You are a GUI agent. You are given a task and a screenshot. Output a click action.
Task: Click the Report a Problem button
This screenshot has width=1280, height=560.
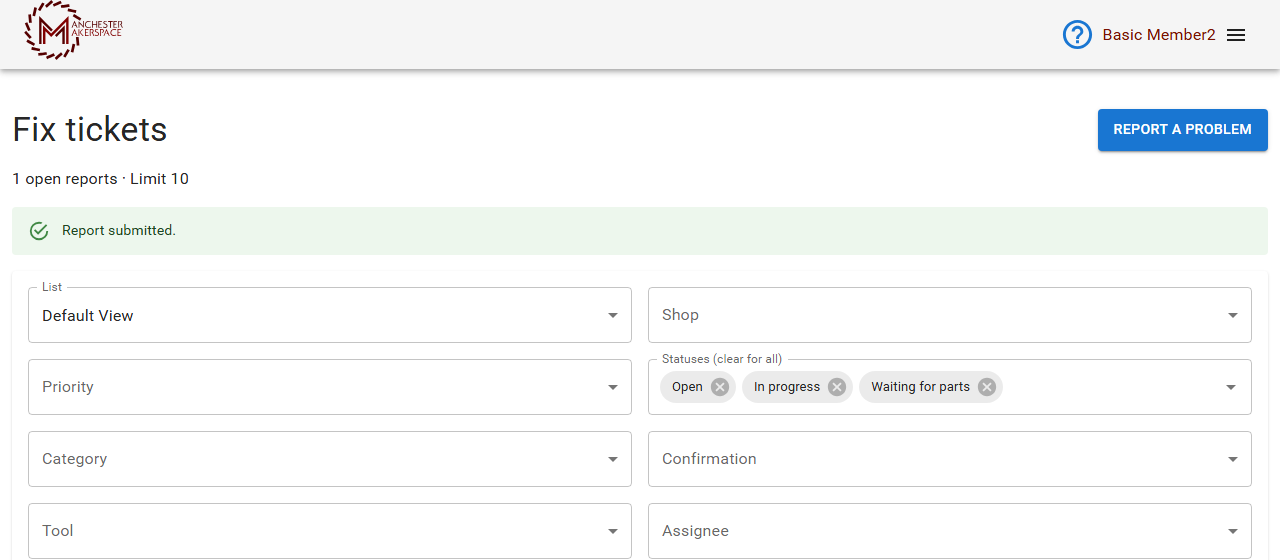pos(1183,130)
